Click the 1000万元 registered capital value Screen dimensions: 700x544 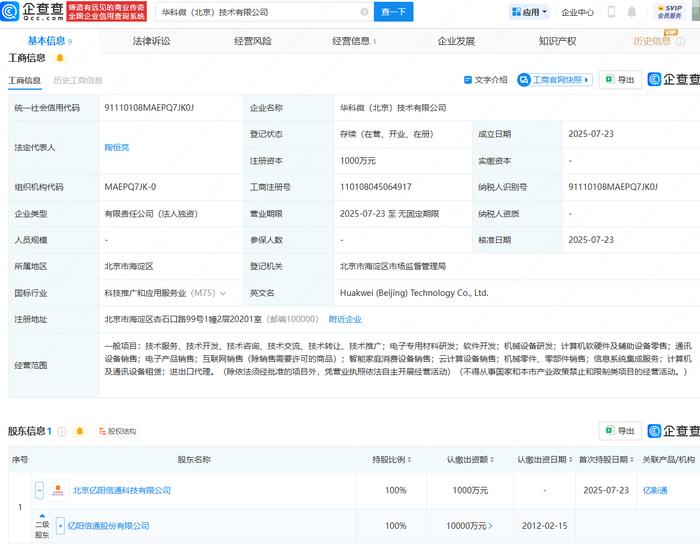tap(358, 161)
